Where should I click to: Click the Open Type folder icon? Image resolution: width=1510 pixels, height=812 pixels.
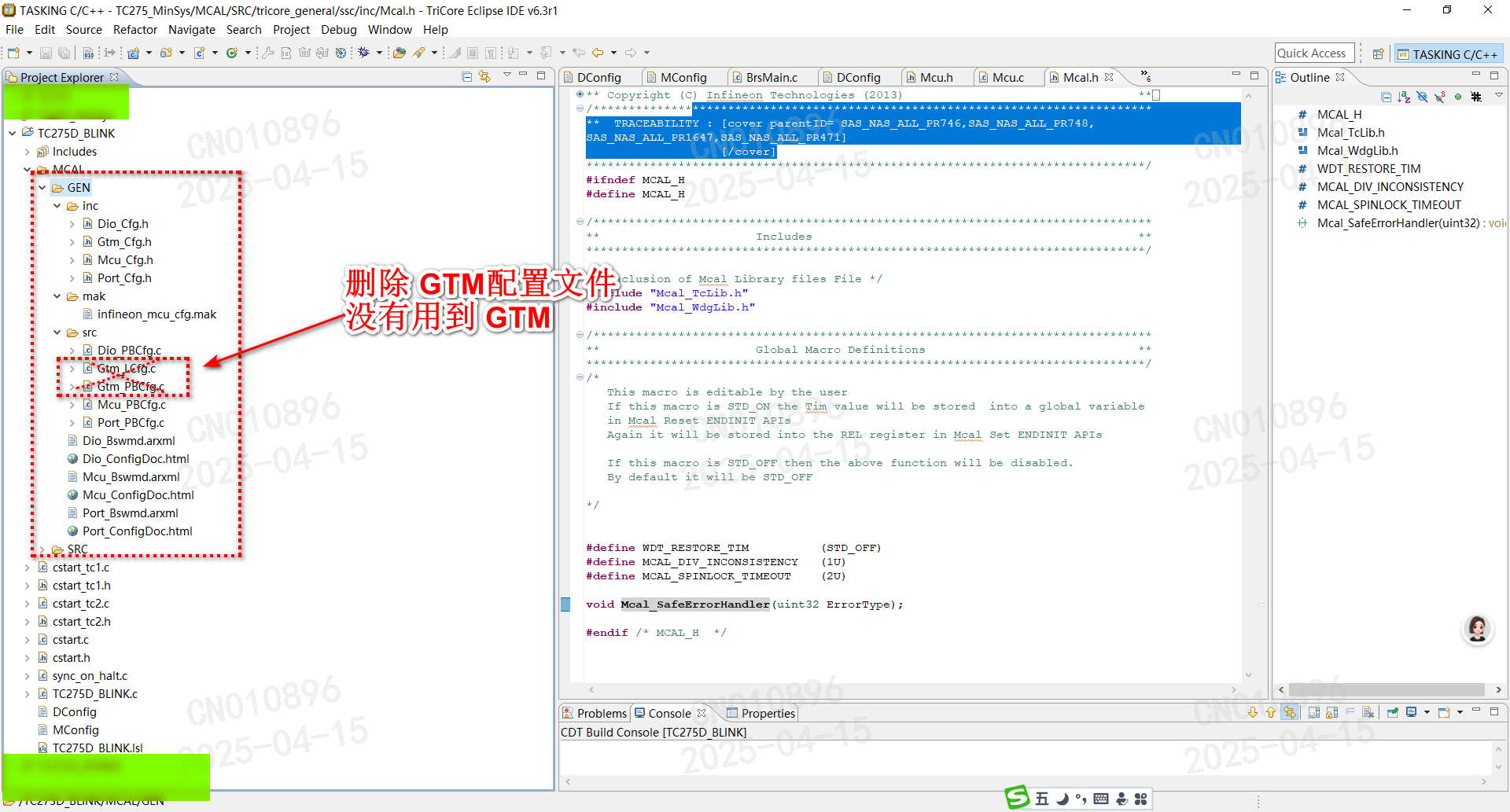click(x=400, y=53)
